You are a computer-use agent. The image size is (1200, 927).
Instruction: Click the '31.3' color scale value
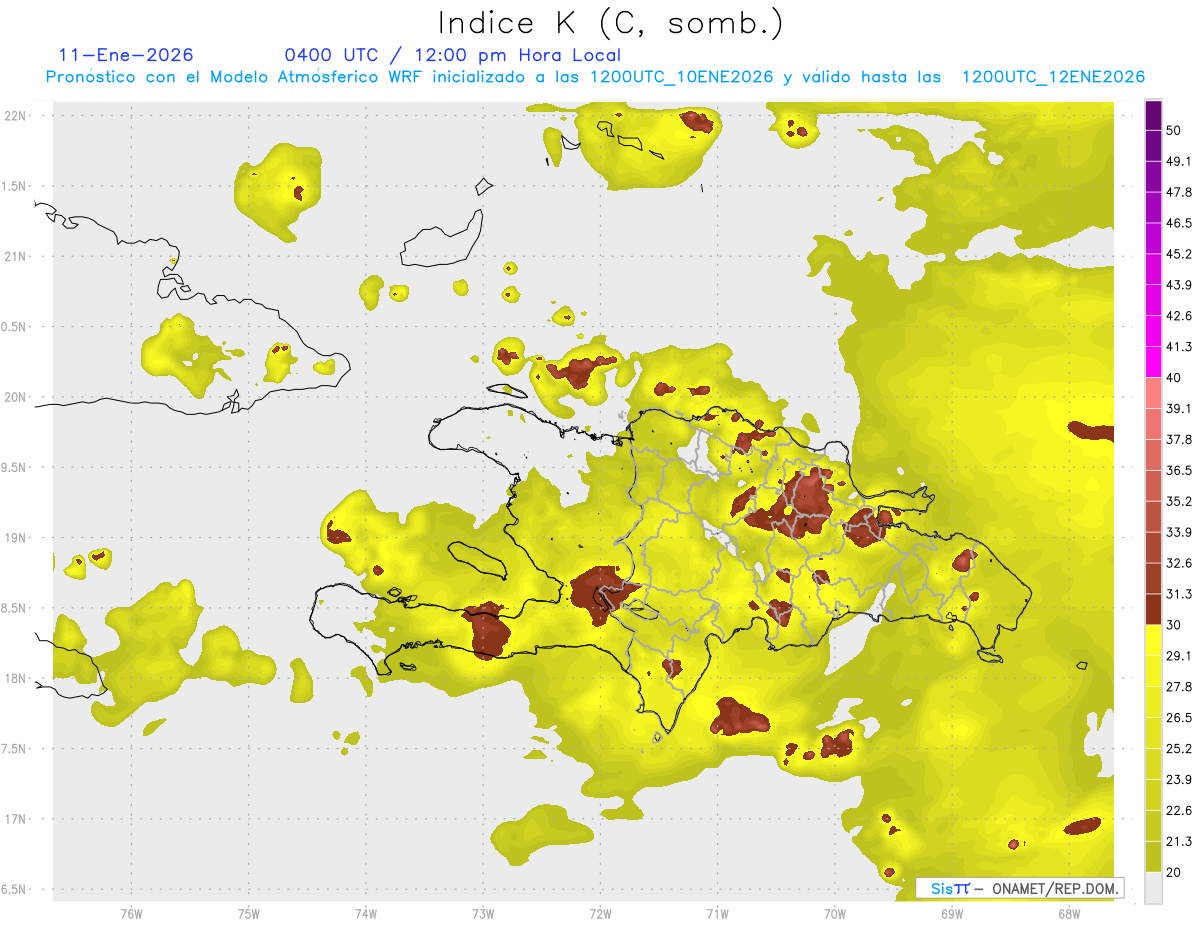pyautogui.click(x=1178, y=594)
